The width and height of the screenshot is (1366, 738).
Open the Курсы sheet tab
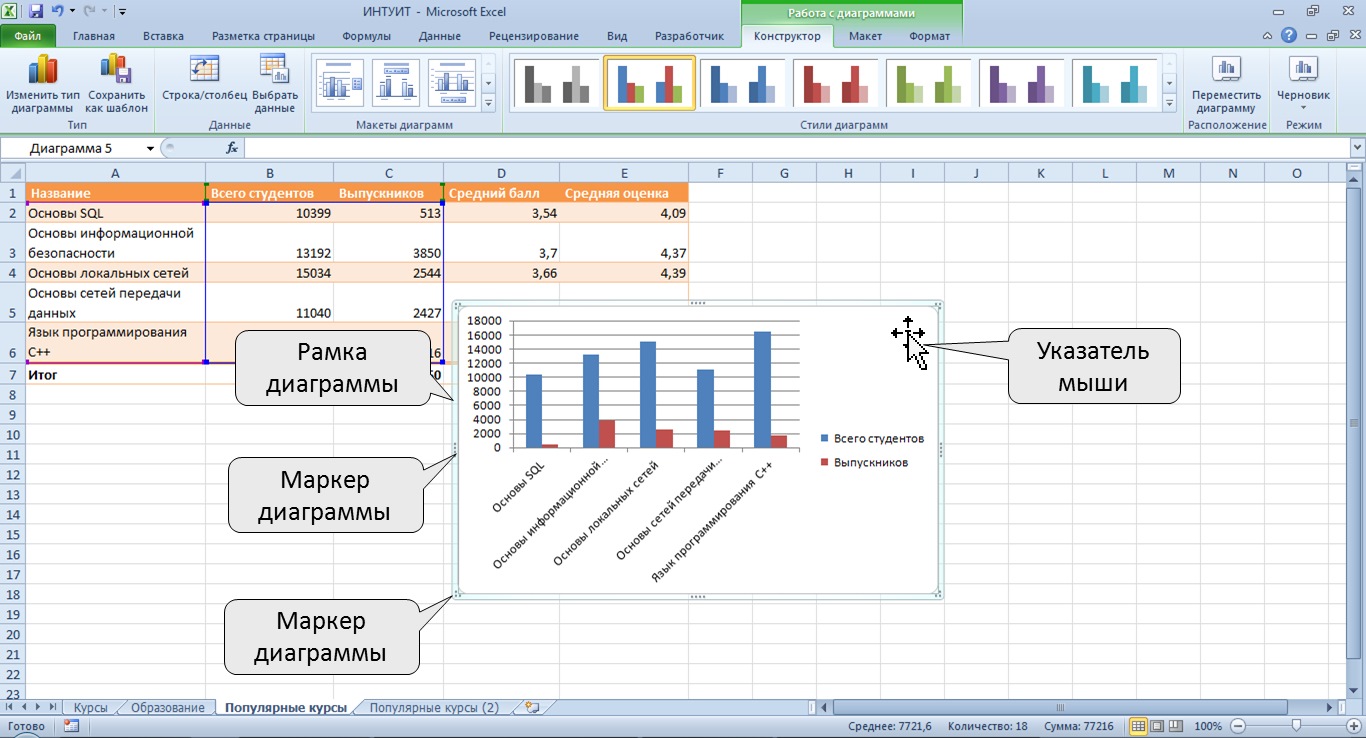point(91,707)
